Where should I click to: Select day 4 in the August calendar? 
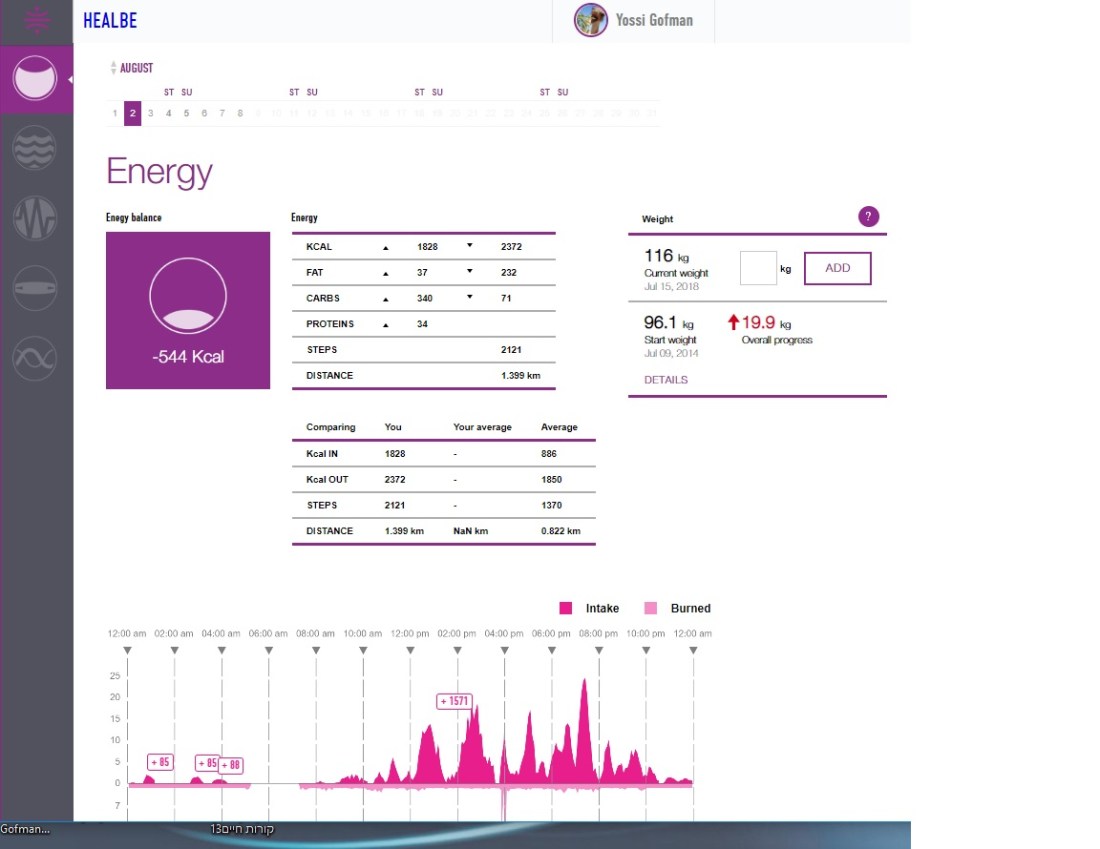point(169,113)
